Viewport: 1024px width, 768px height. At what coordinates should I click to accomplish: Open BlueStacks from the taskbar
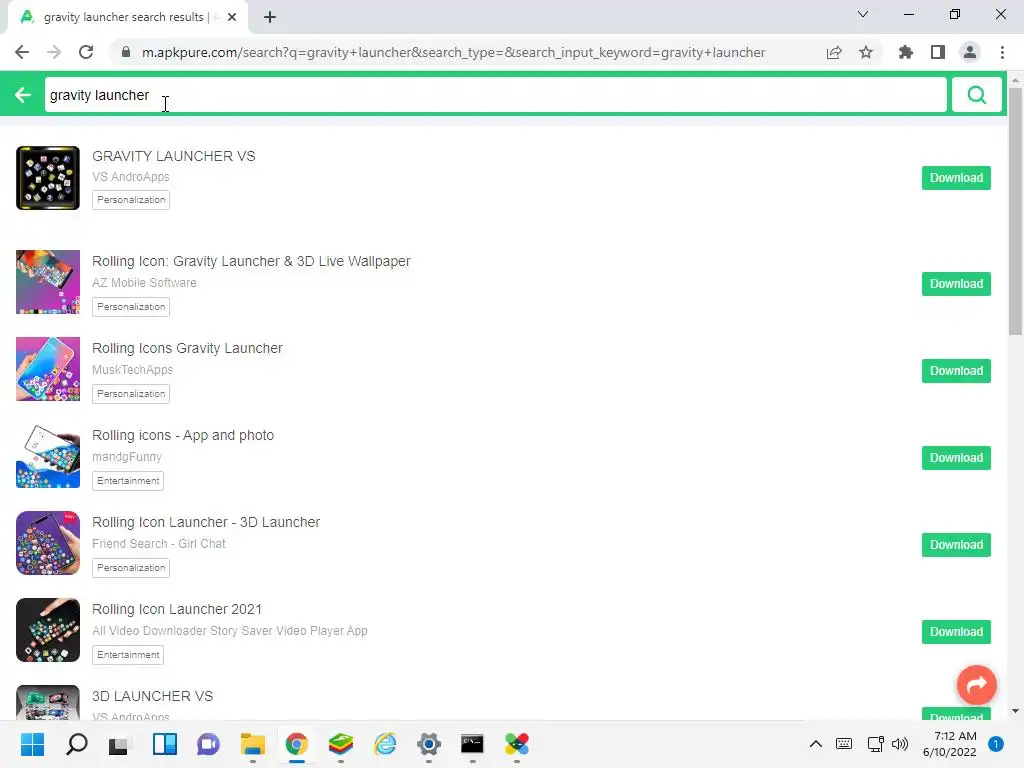340,744
